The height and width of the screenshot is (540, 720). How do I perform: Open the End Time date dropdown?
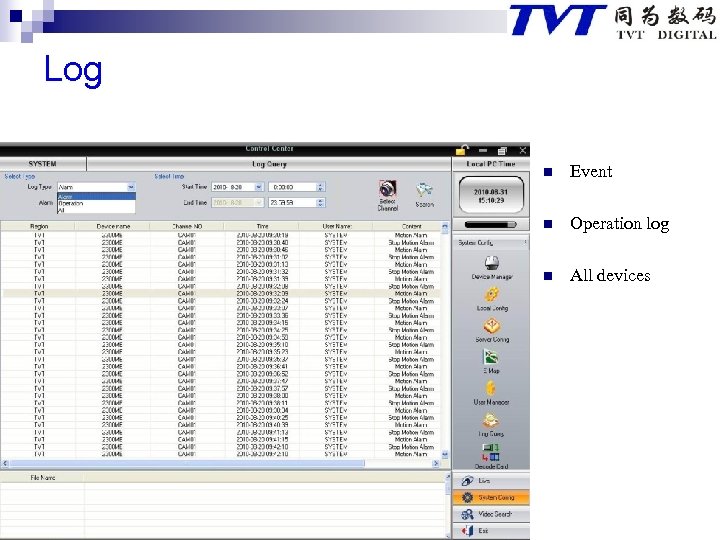coord(259,202)
